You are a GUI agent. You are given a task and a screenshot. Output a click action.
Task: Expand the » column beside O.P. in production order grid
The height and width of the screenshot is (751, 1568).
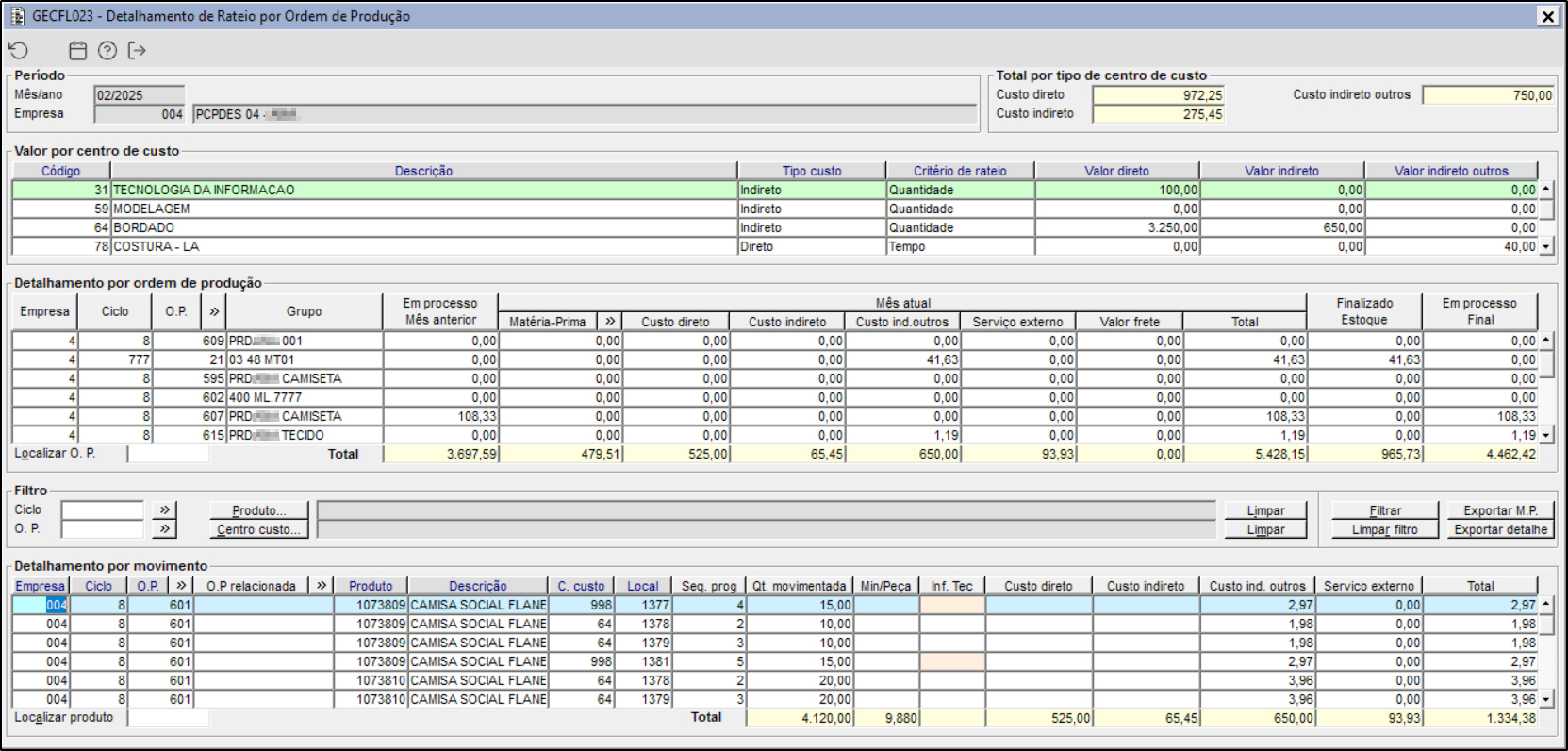click(x=214, y=311)
